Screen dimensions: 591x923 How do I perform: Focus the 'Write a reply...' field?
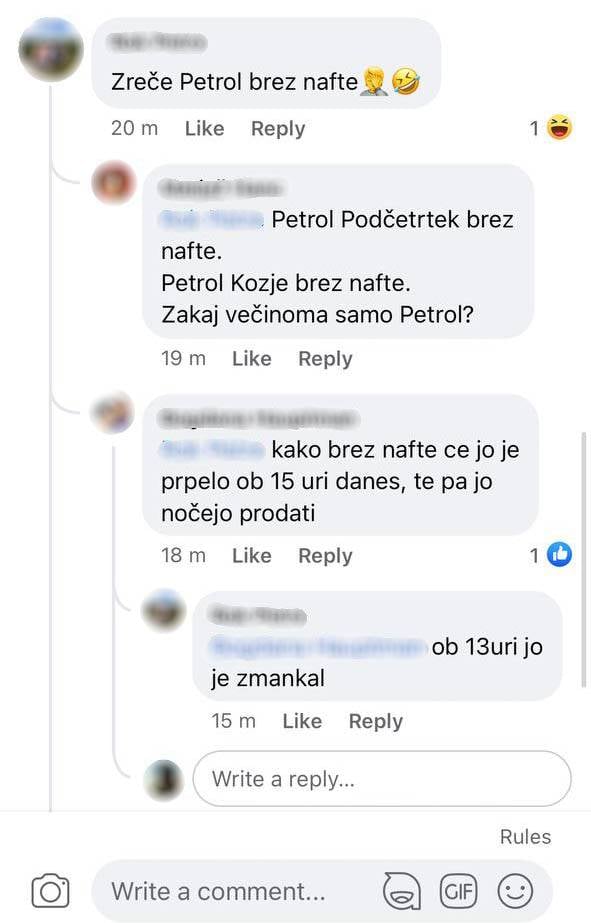382,779
